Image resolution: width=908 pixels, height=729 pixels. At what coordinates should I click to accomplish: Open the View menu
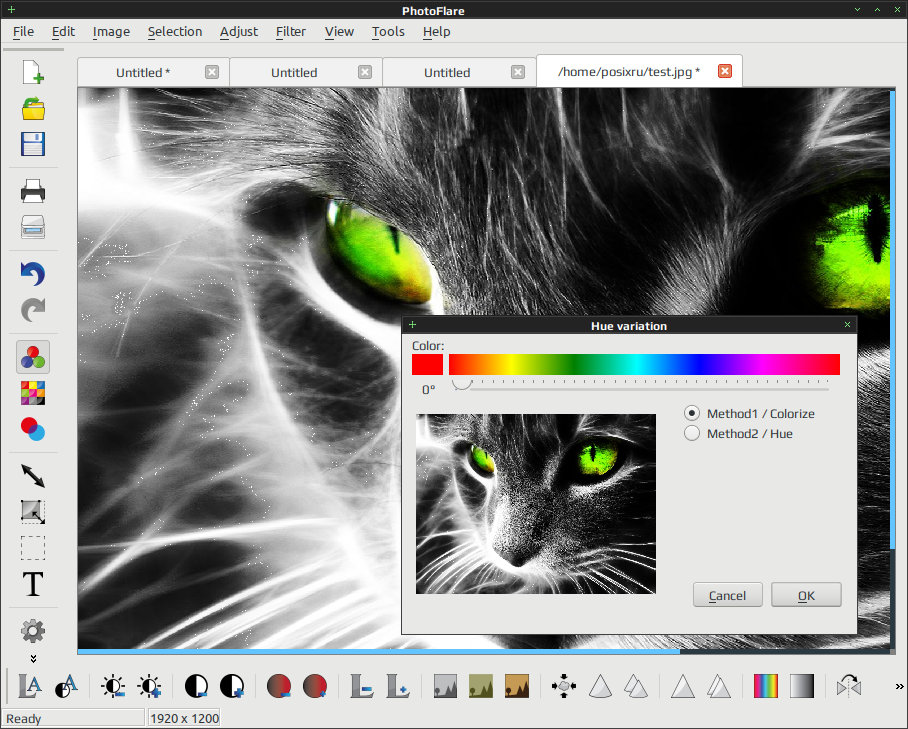[339, 31]
